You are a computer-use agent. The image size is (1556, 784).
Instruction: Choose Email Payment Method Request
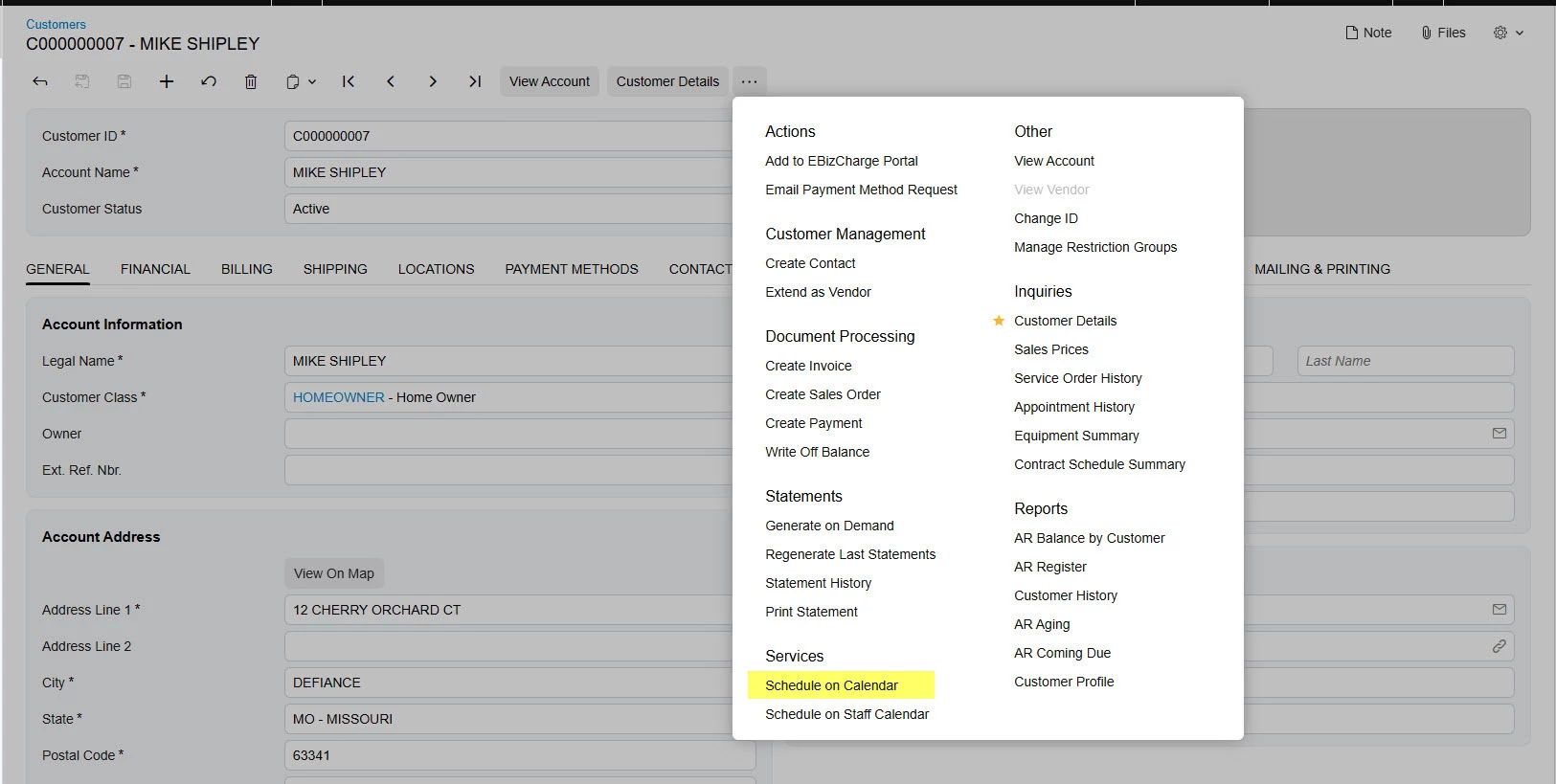point(861,190)
